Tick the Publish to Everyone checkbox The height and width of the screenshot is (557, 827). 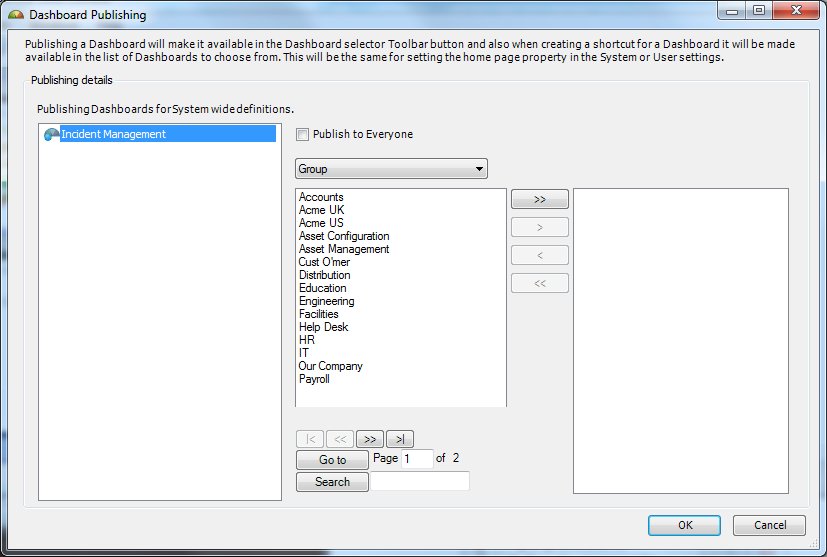click(302, 135)
